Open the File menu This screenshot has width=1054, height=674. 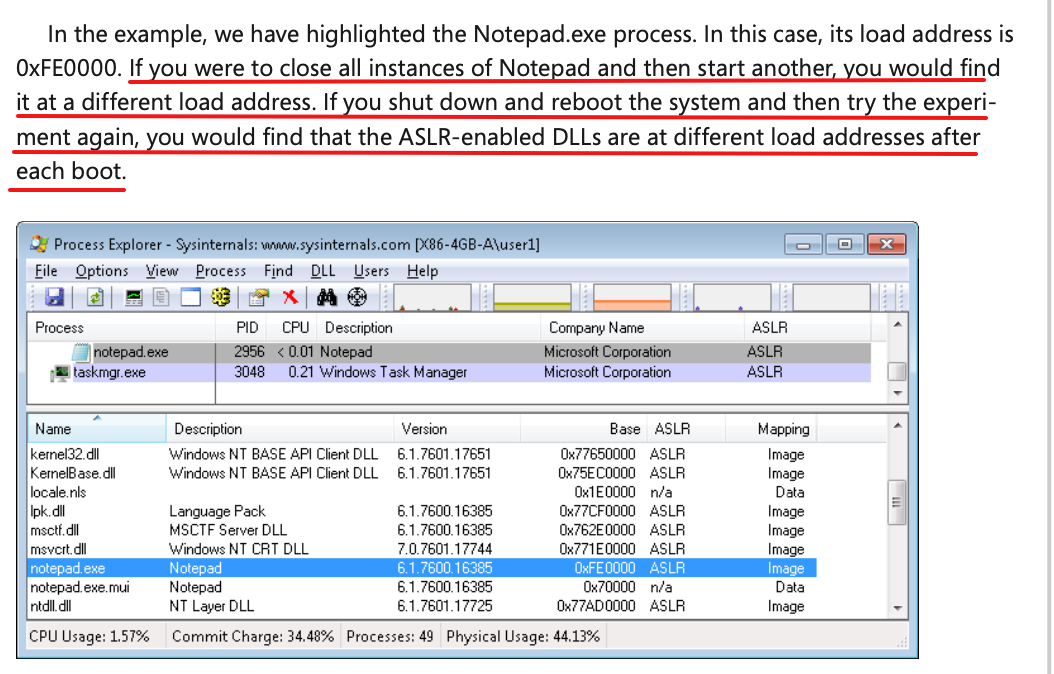coord(46,271)
